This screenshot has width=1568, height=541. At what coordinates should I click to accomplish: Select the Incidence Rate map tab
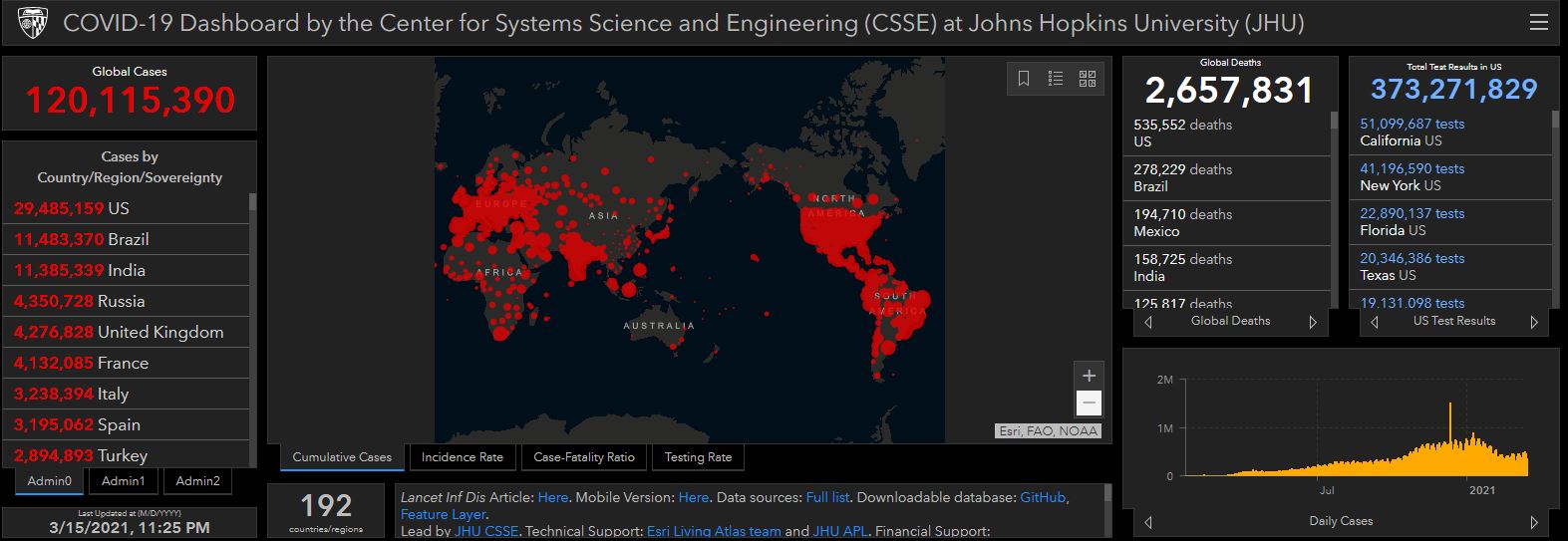(x=462, y=457)
